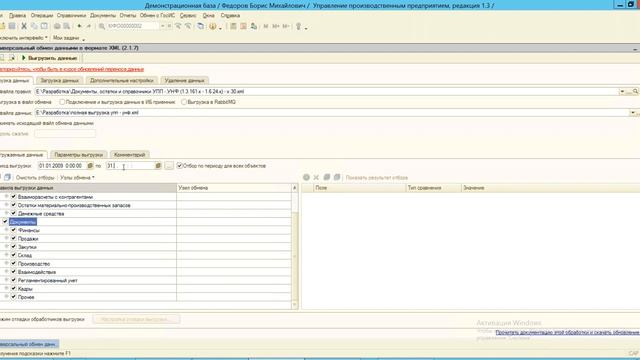The width and height of the screenshot is (640, 360).
Task: Open the Сервис menu
Action: click(188, 16)
